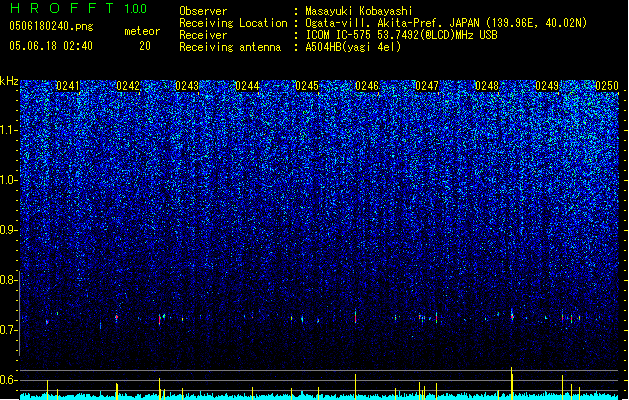Click the meteor count value 20
The height and width of the screenshot is (400, 629).
point(145,46)
